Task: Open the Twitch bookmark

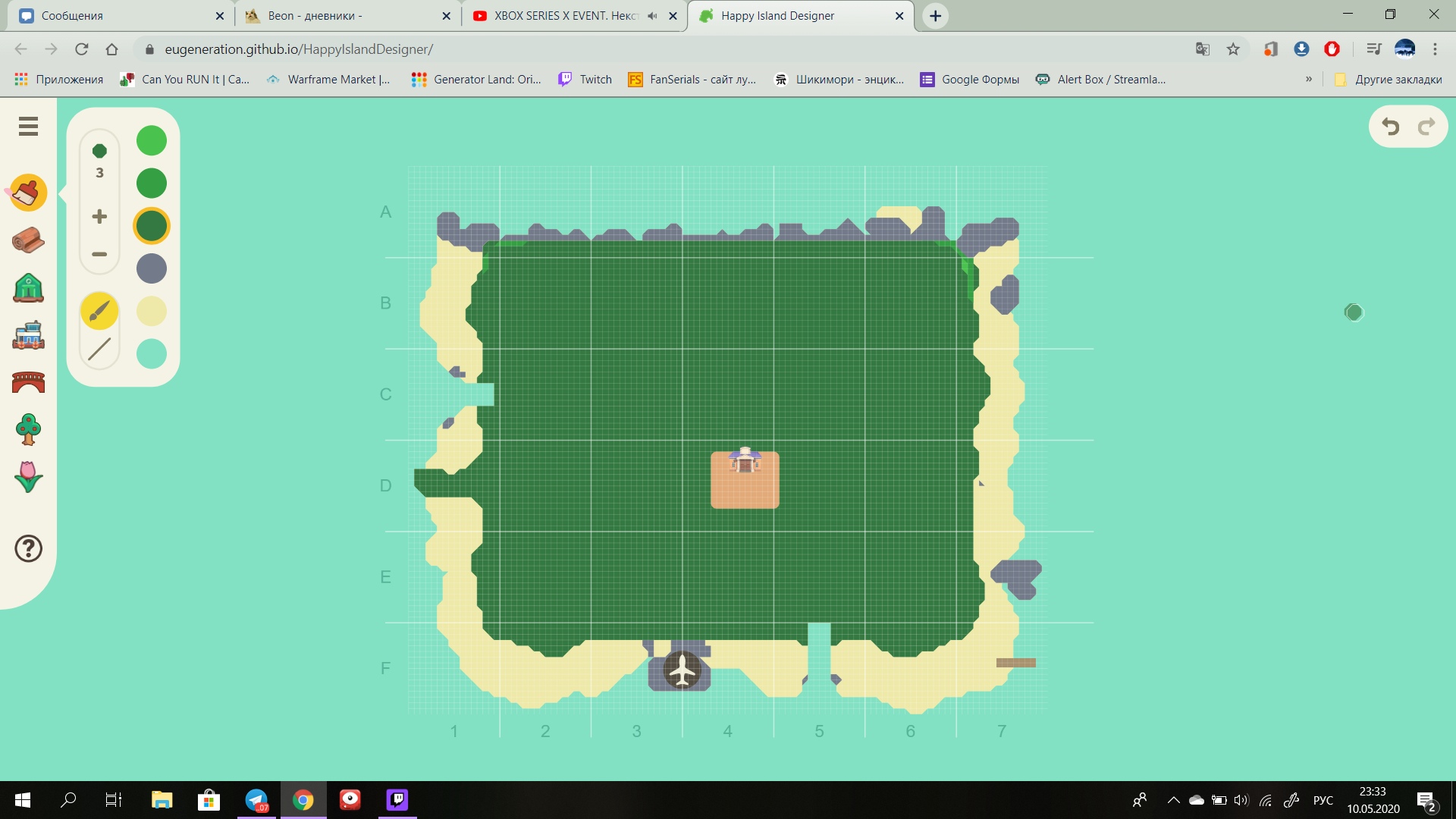Action: (585, 80)
